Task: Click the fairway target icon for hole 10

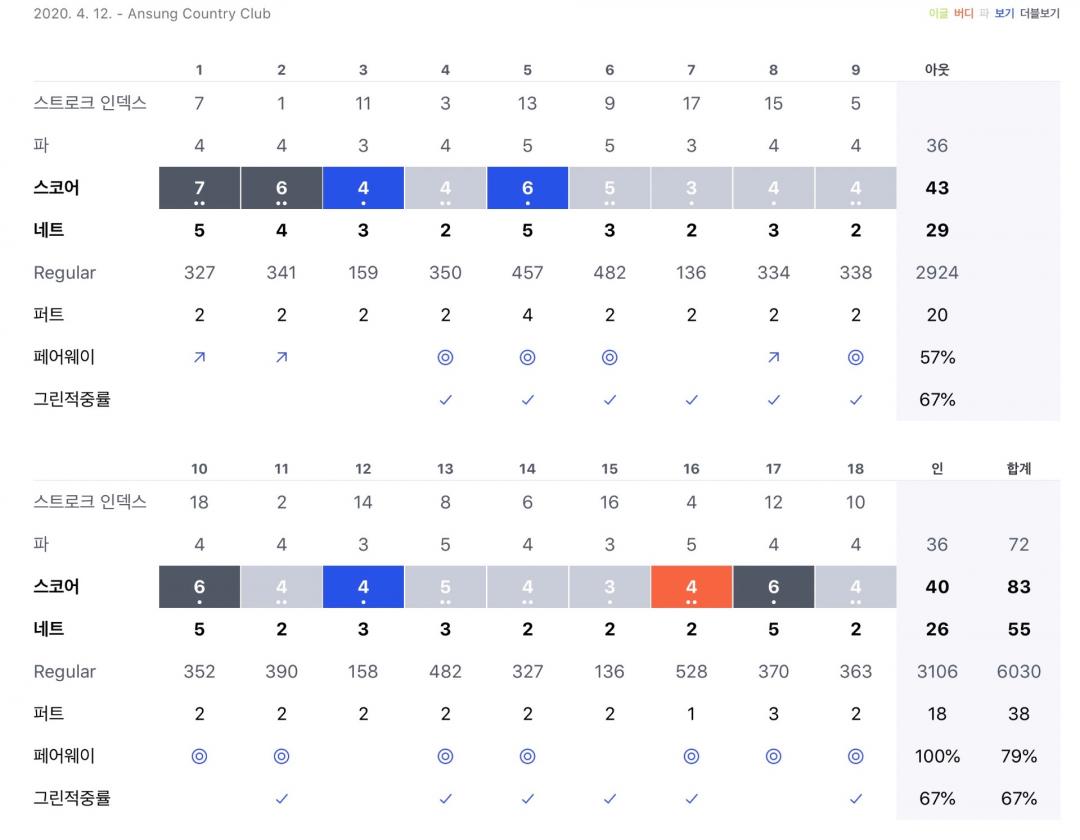Action: 199,756
